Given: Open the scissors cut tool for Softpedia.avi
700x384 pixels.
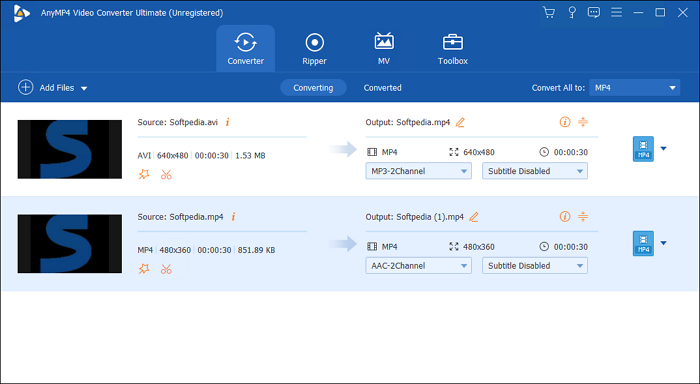Looking at the screenshot, I should (166, 174).
